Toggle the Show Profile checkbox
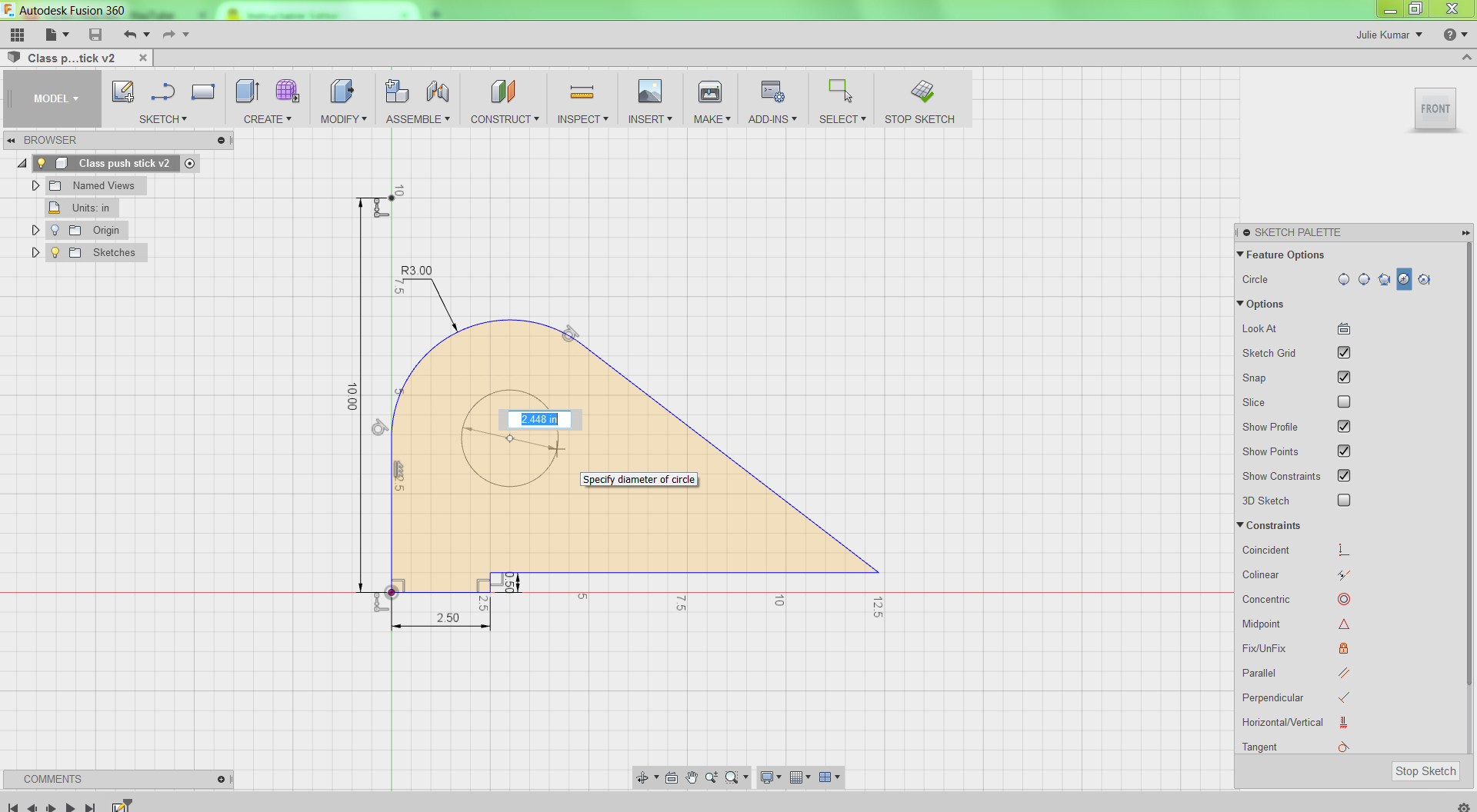This screenshot has height=812, width=1477. point(1344,427)
